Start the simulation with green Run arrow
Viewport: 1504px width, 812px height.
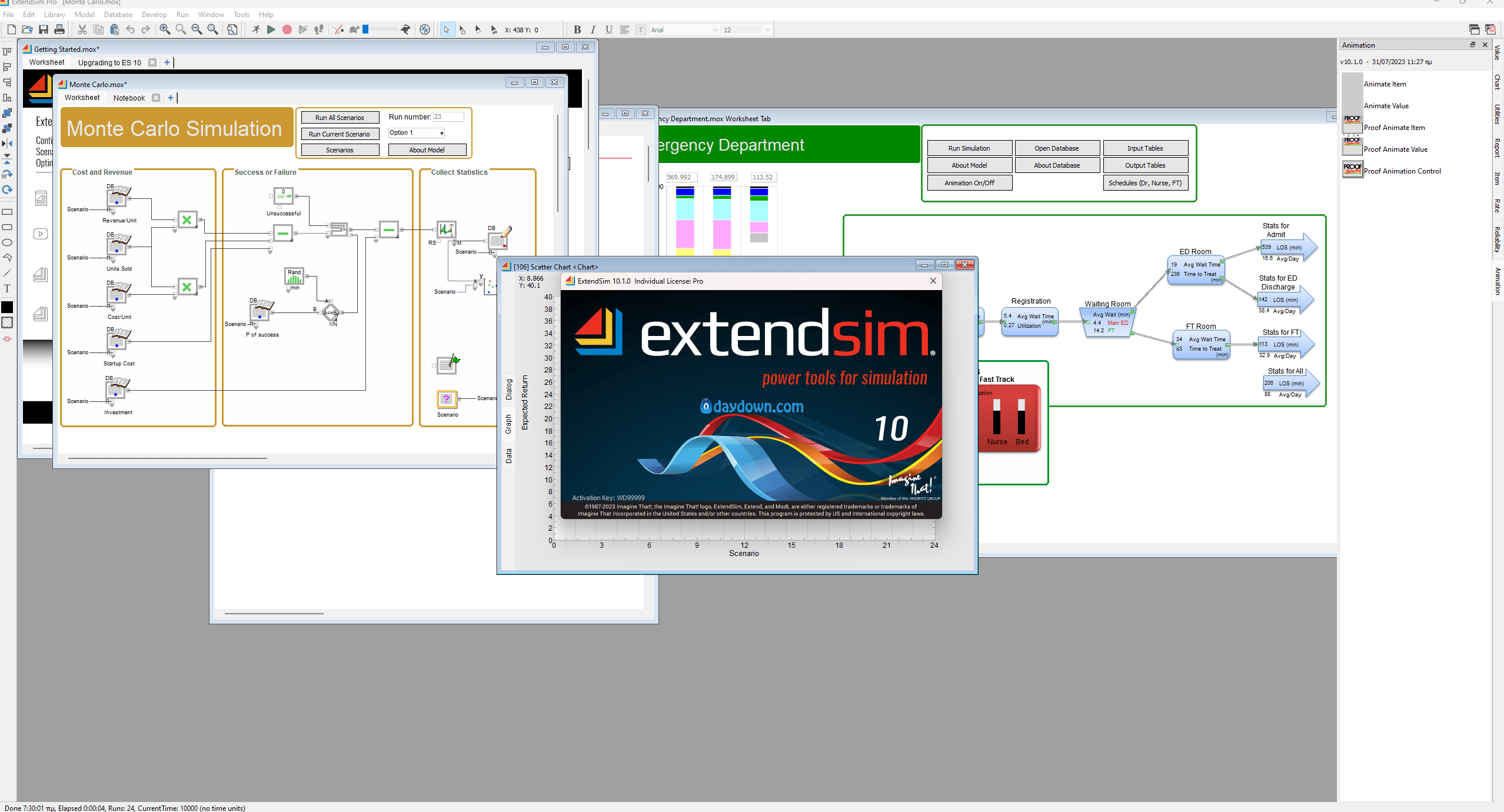pyautogui.click(x=271, y=29)
